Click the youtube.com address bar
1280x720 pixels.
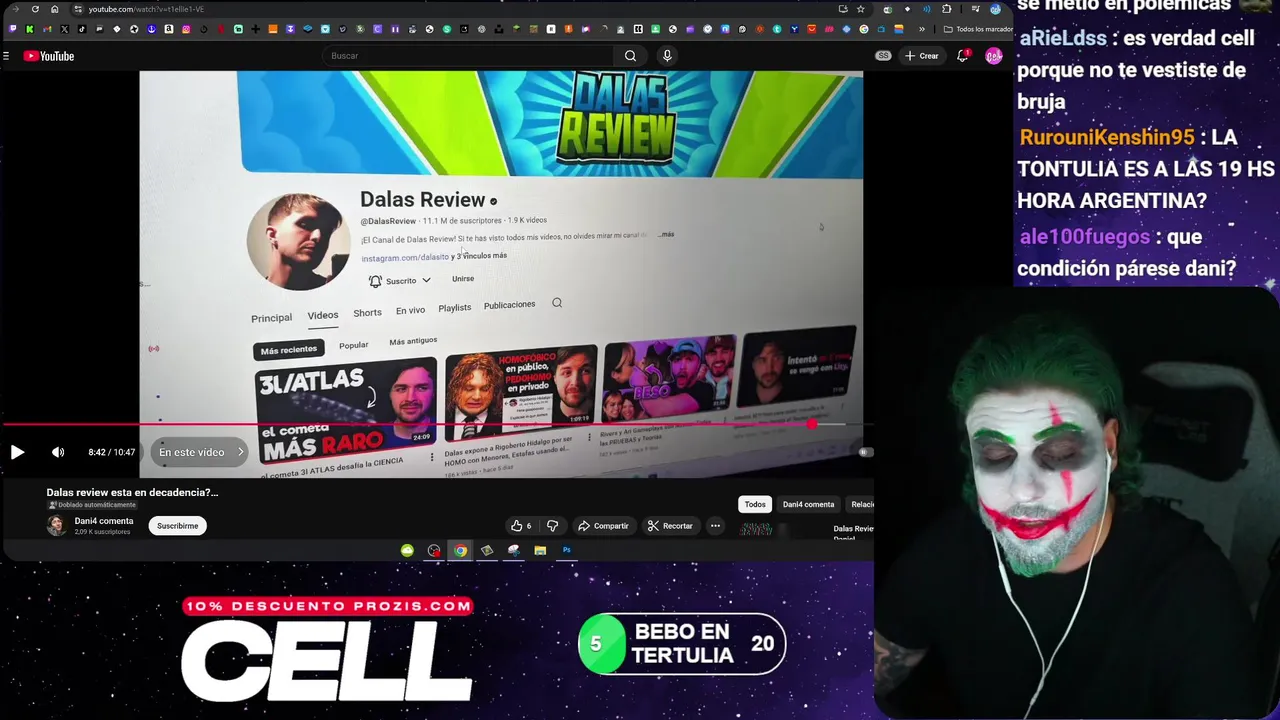click(455, 9)
